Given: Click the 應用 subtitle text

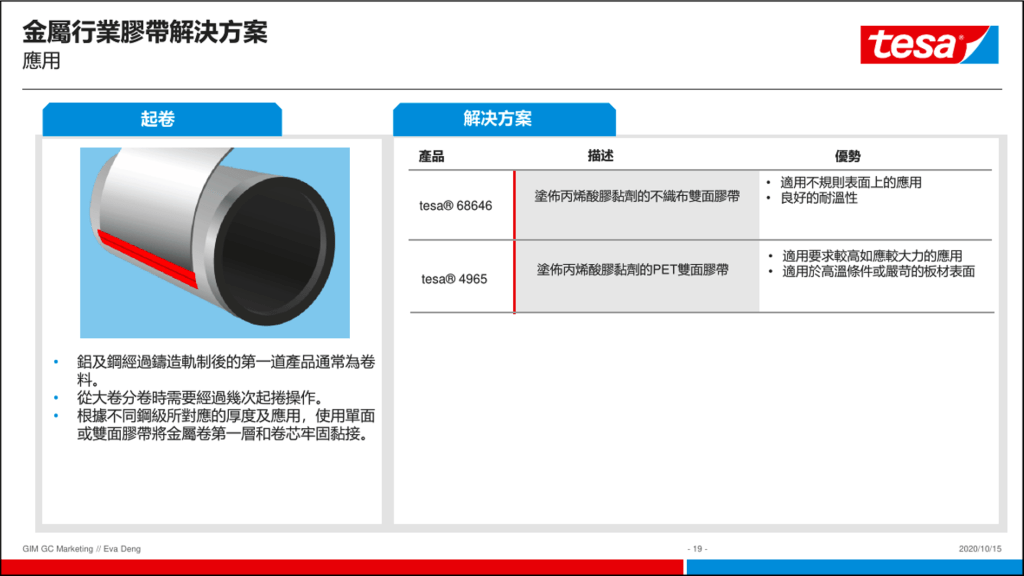Looking at the screenshot, I should coord(41,61).
